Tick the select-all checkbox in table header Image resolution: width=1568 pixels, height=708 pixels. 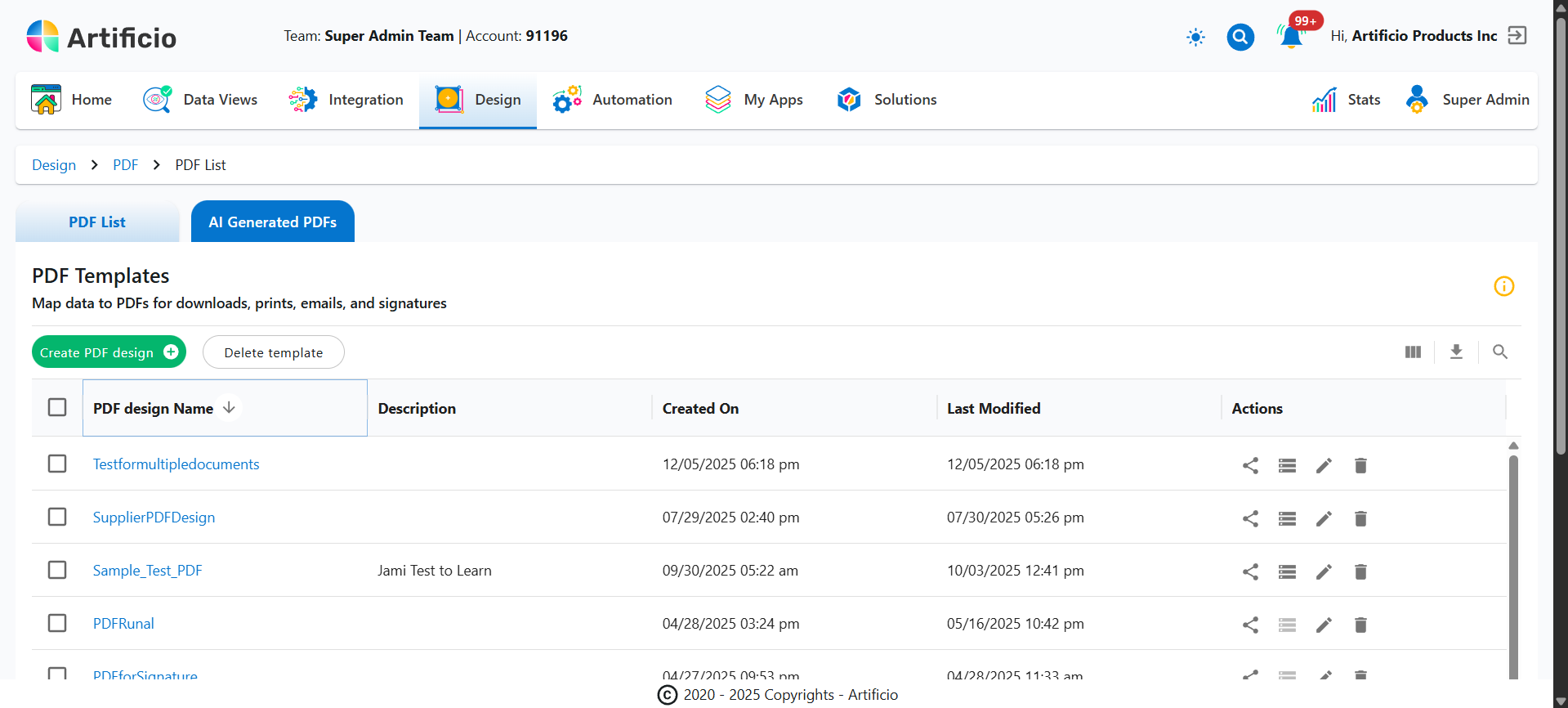click(x=57, y=407)
